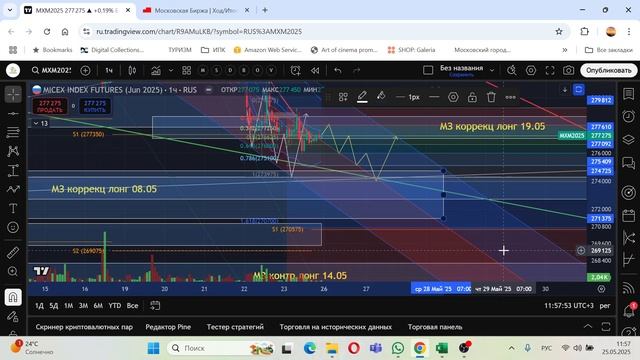
Task: Open the Тестер стратегий tab
Action: [235, 327]
